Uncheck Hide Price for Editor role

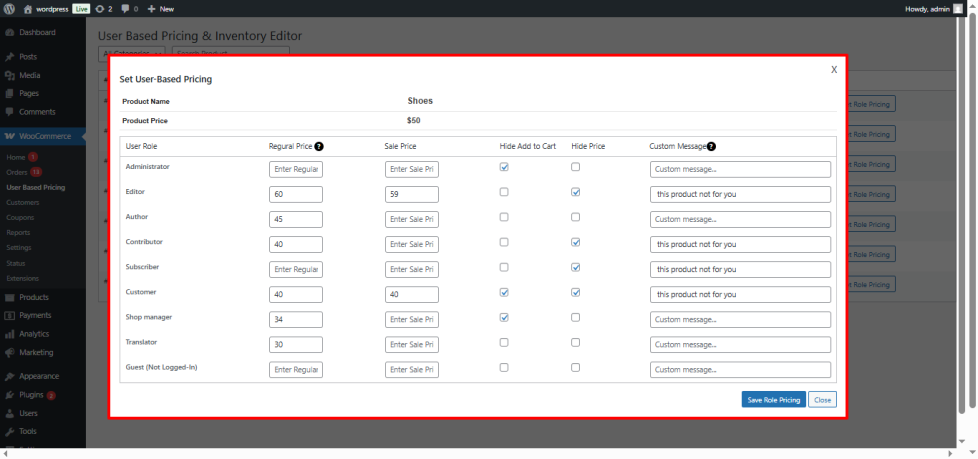575,192
